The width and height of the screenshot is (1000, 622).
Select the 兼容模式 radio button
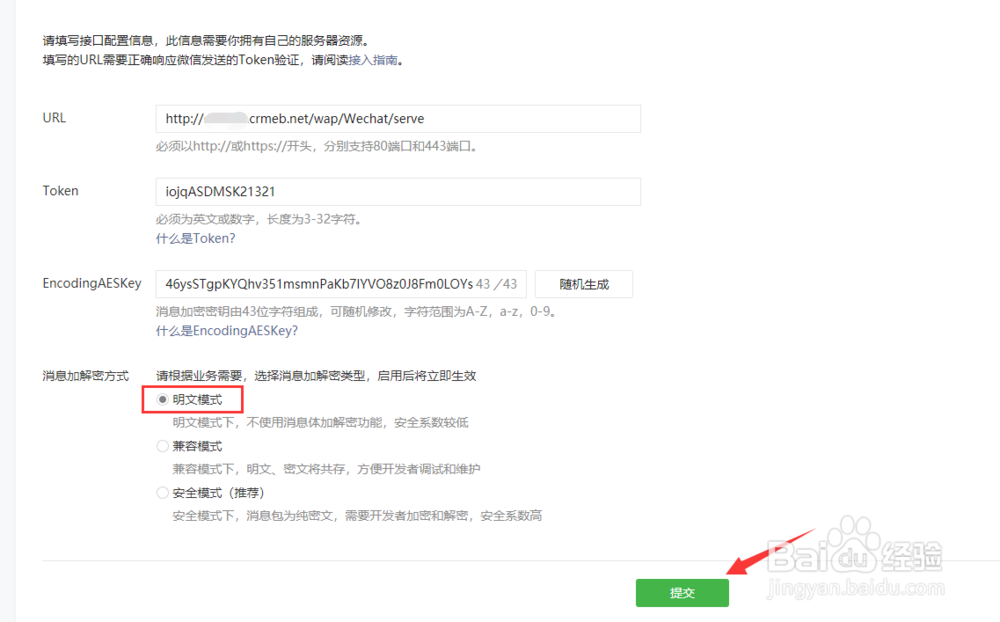(x=162, y=445)
